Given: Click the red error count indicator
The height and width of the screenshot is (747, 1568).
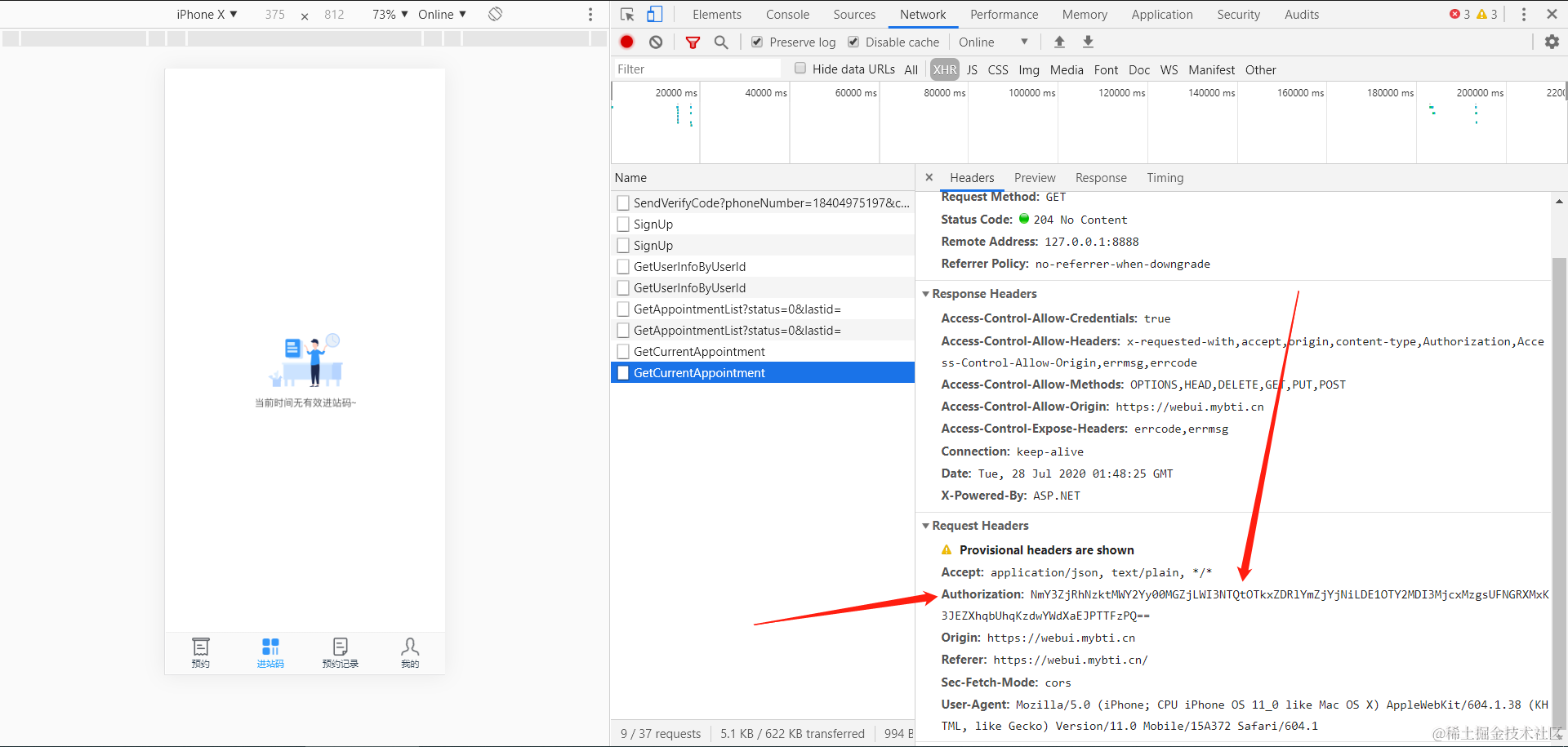Looking at the screenshot, I should 1460,14.
